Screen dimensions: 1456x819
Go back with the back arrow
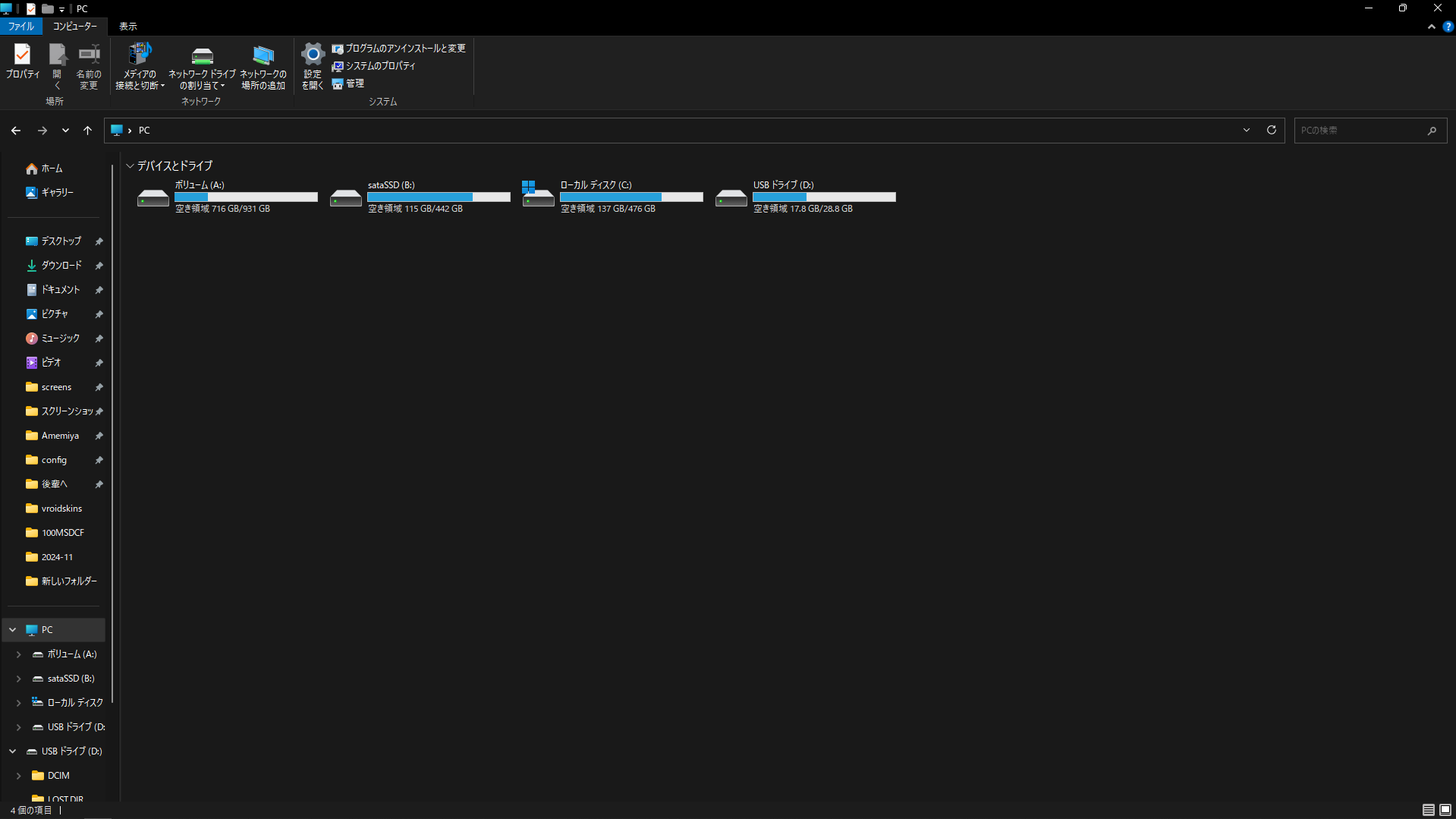(x=16, y=131)
